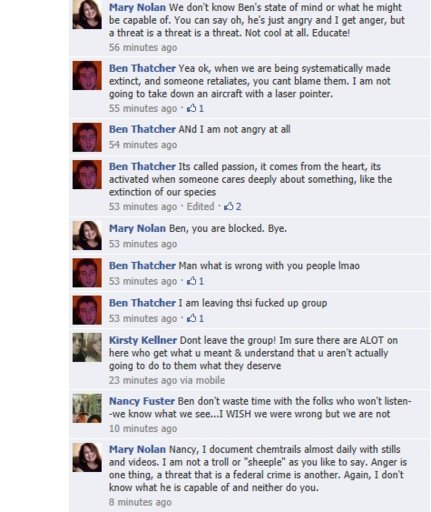431x512 pixels.
Task: Open Mary Nolan's name on the 'blocked. Bye.' comment
Action: point(137,228)
